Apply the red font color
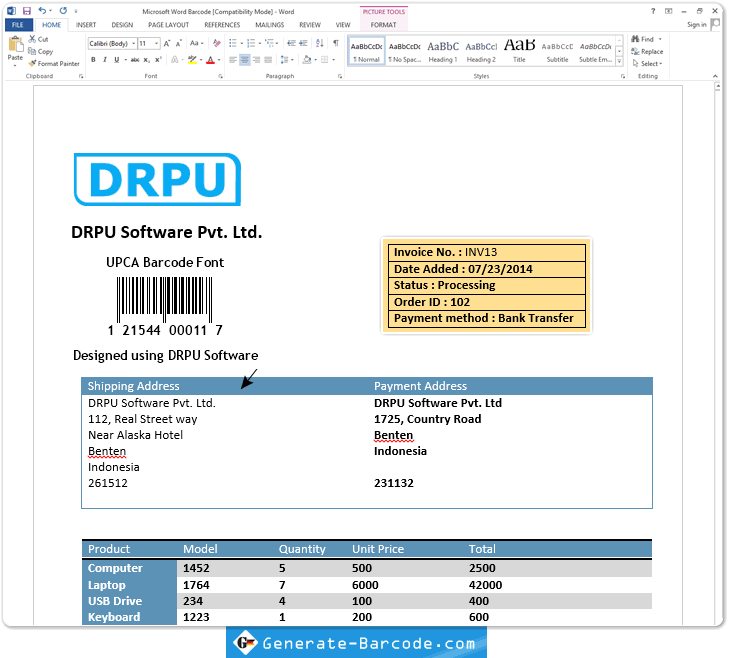This screenshot has height=658, width=729. 210,60
